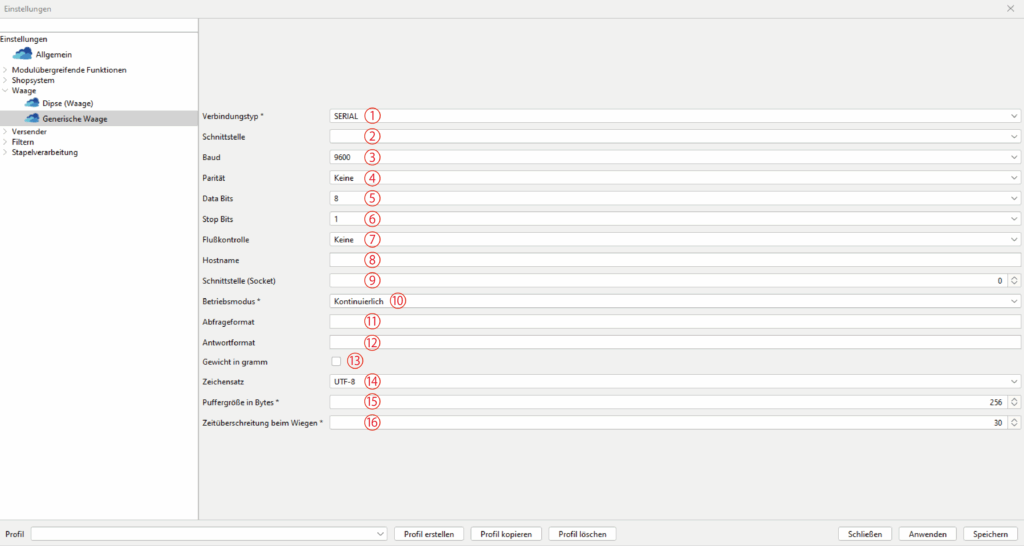Select Stapelverarbeitung in the tree
This screenshot has height=546, width=1024.
(x=44, y=152)
